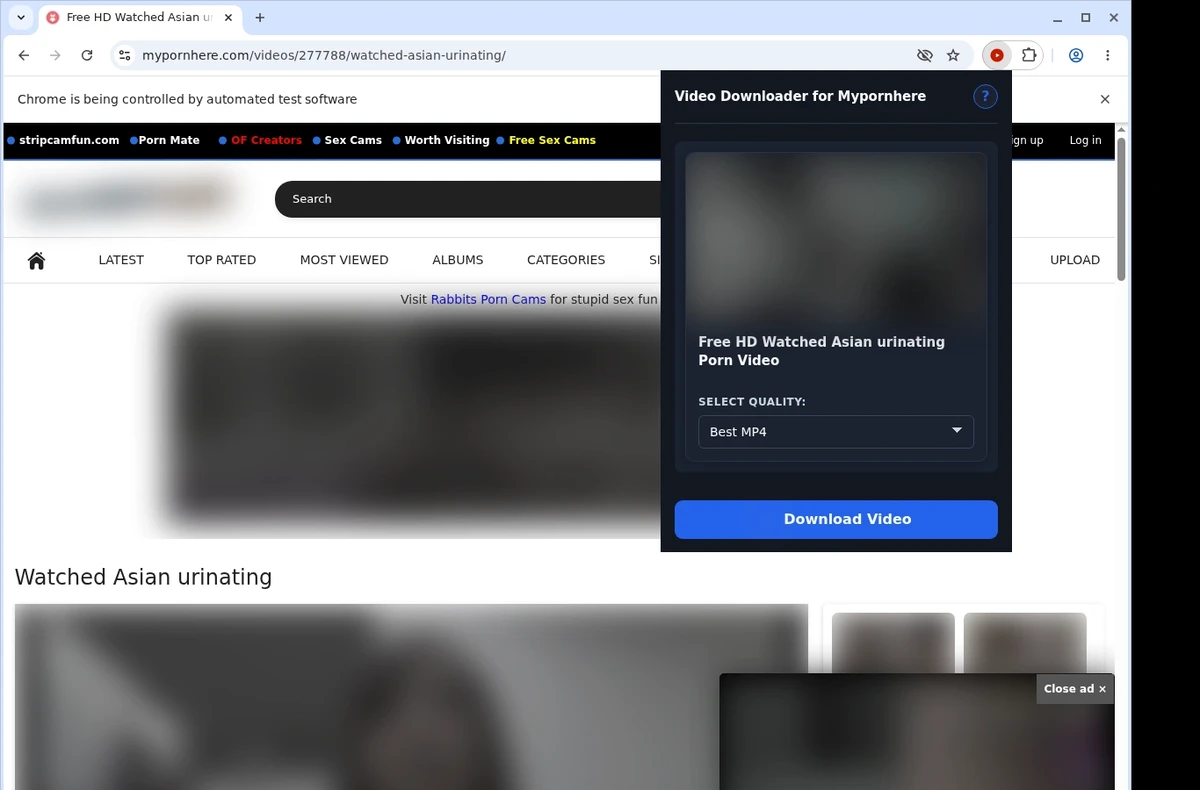Click the stripcamfun.com link
Image resolution: width=1200 pixels, height=790 pixels.
(69, 140)
